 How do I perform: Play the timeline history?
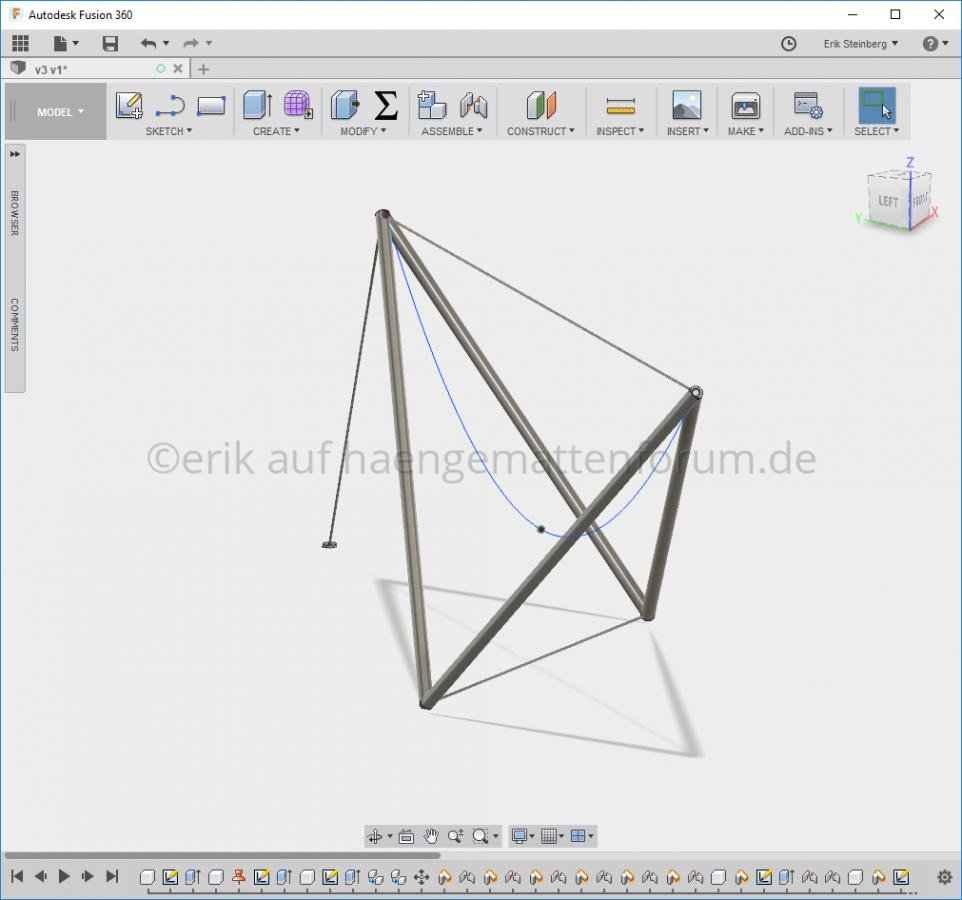64,876
